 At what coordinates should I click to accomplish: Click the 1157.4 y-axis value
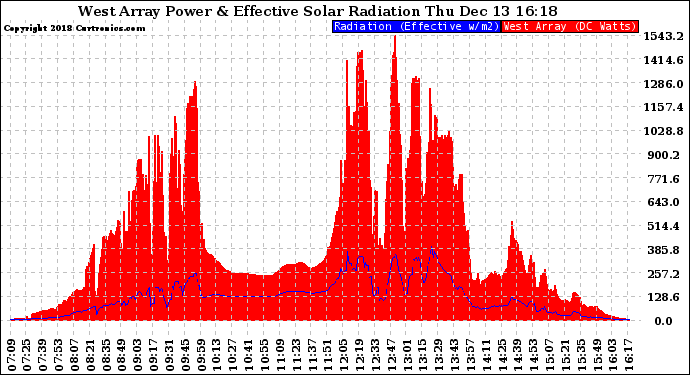(664, 107)
